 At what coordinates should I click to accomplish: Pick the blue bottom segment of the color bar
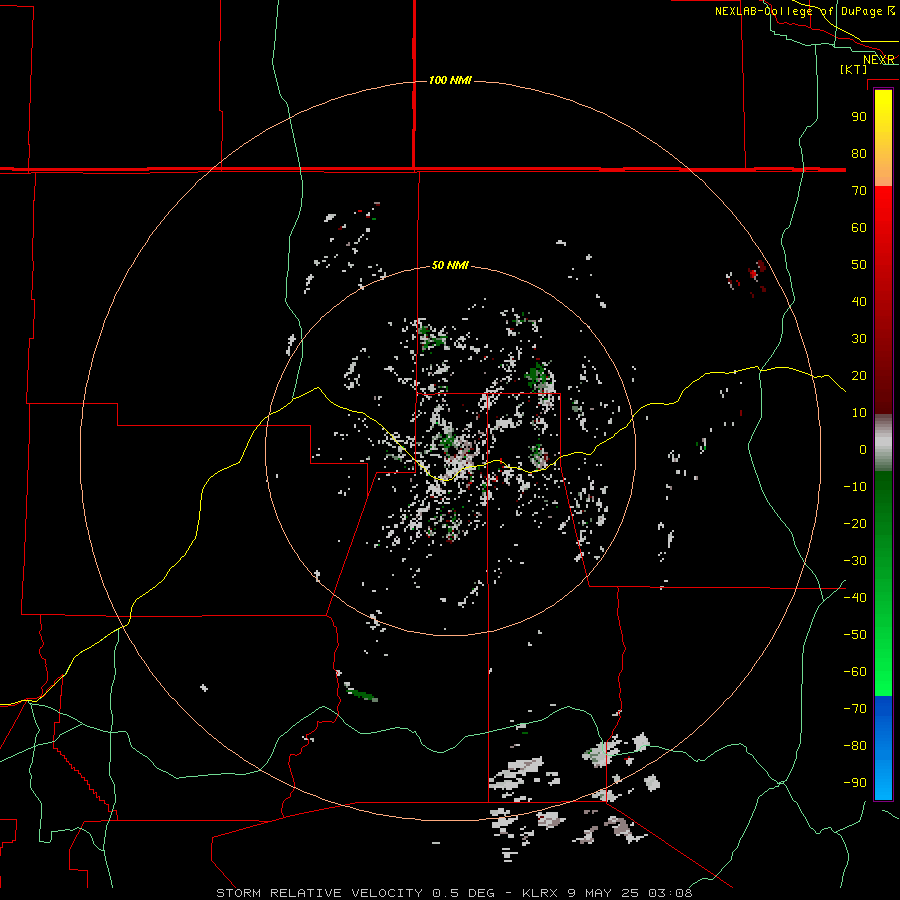[x=883, y=748]
